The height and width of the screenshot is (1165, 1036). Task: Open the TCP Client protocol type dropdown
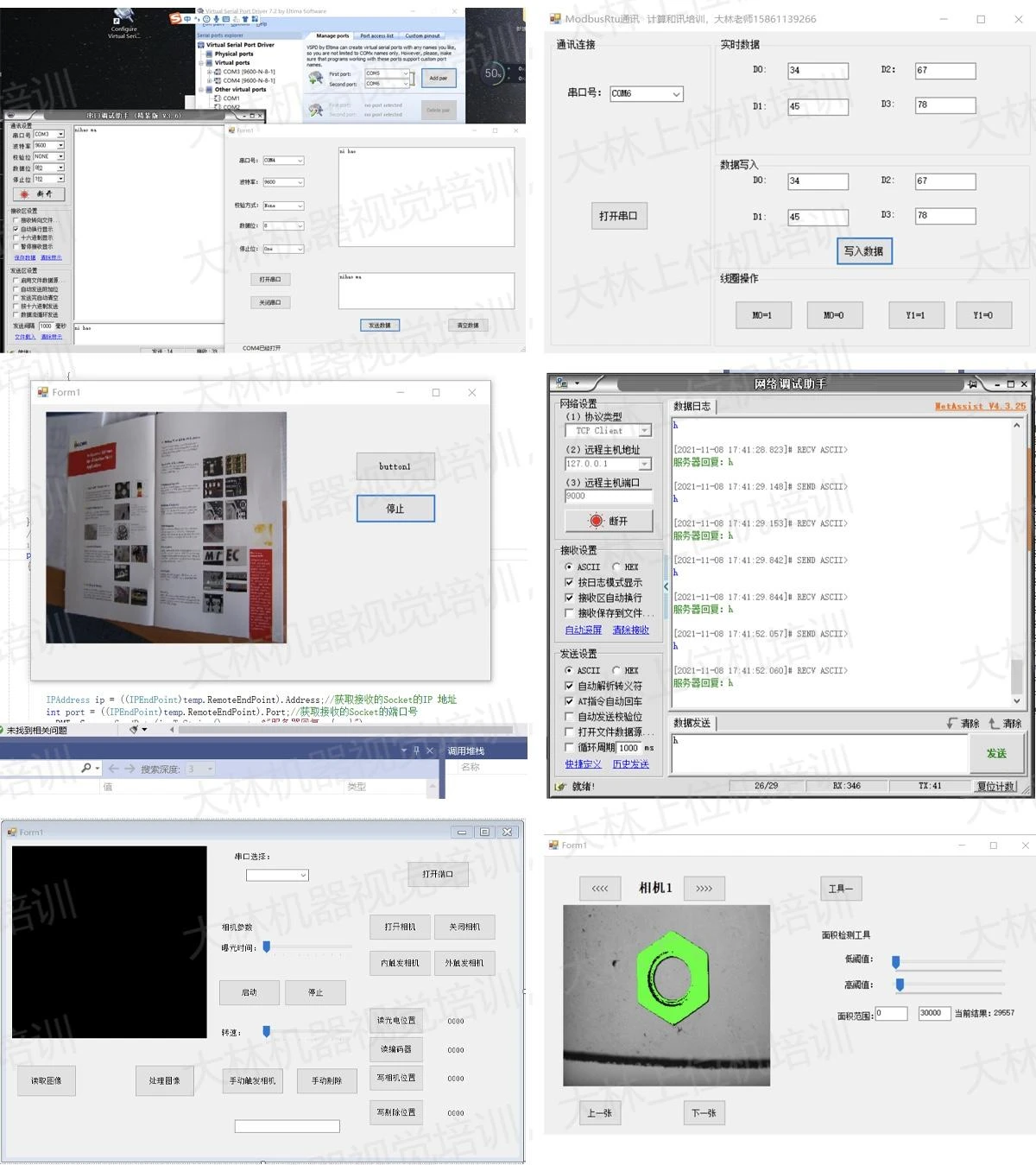644,430
